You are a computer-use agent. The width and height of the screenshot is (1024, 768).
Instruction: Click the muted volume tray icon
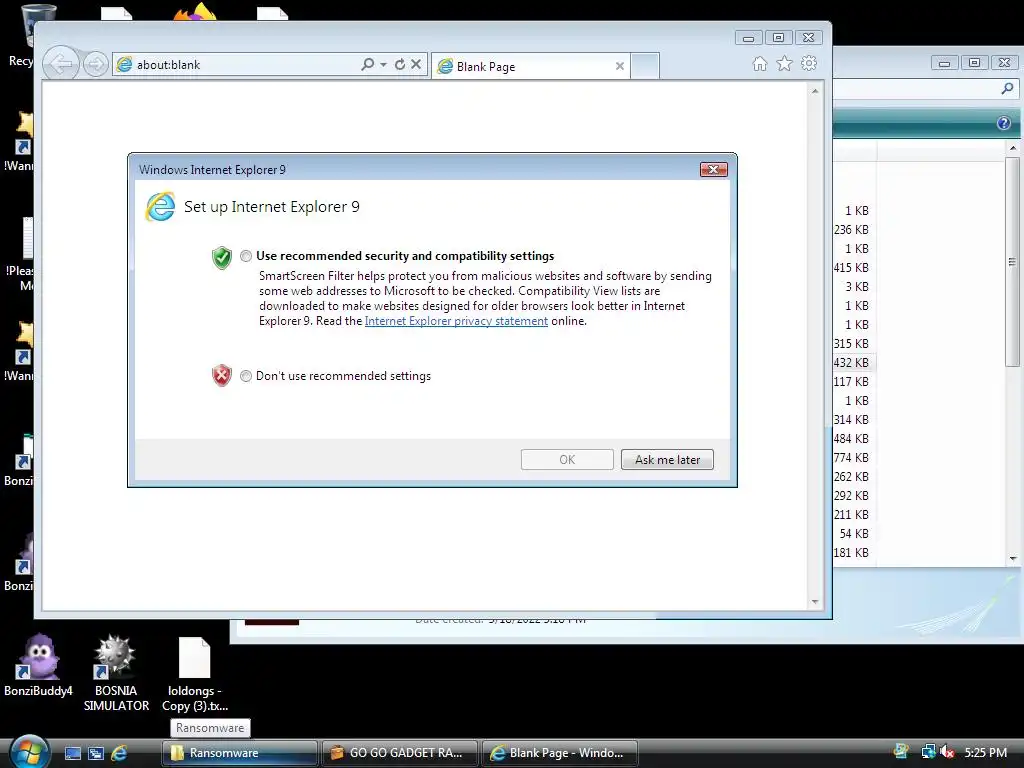(948, 752)
